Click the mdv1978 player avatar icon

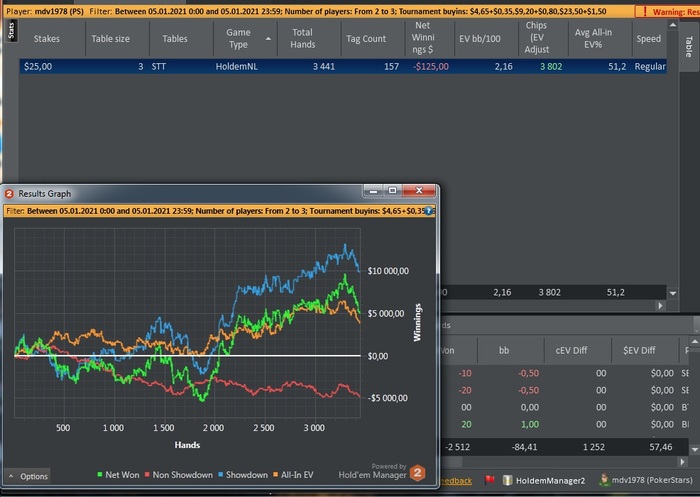[x=604, y=480]
